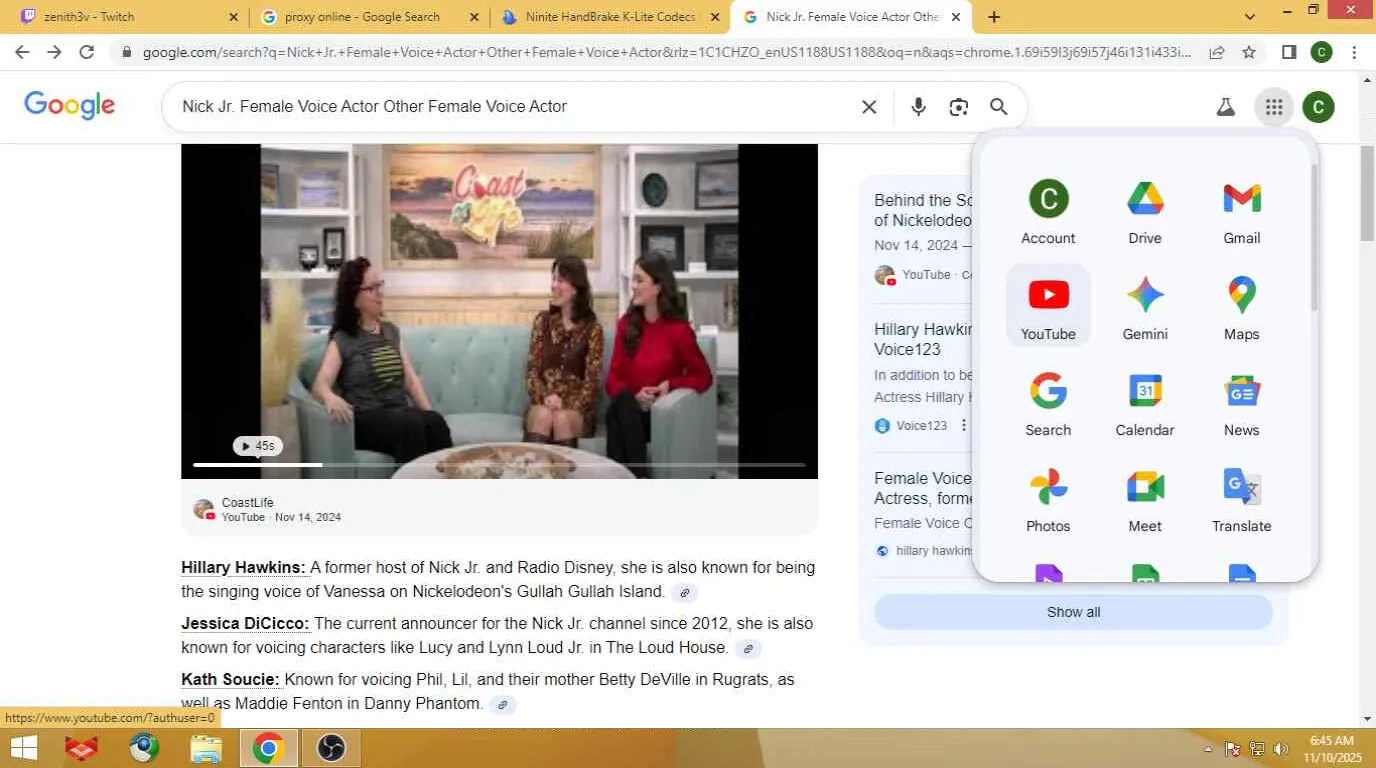Viewport: 1376px width, 768px height.
Task: Open Google Maps from the apps panel
Action: (x=1241, y=307)
